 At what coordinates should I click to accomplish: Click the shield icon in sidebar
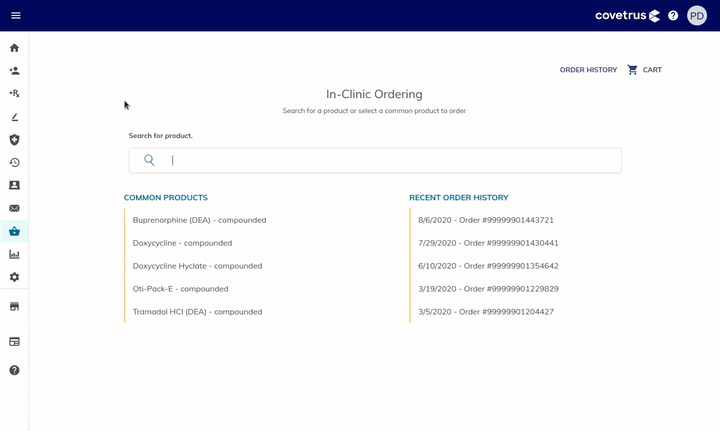[14, 140]
